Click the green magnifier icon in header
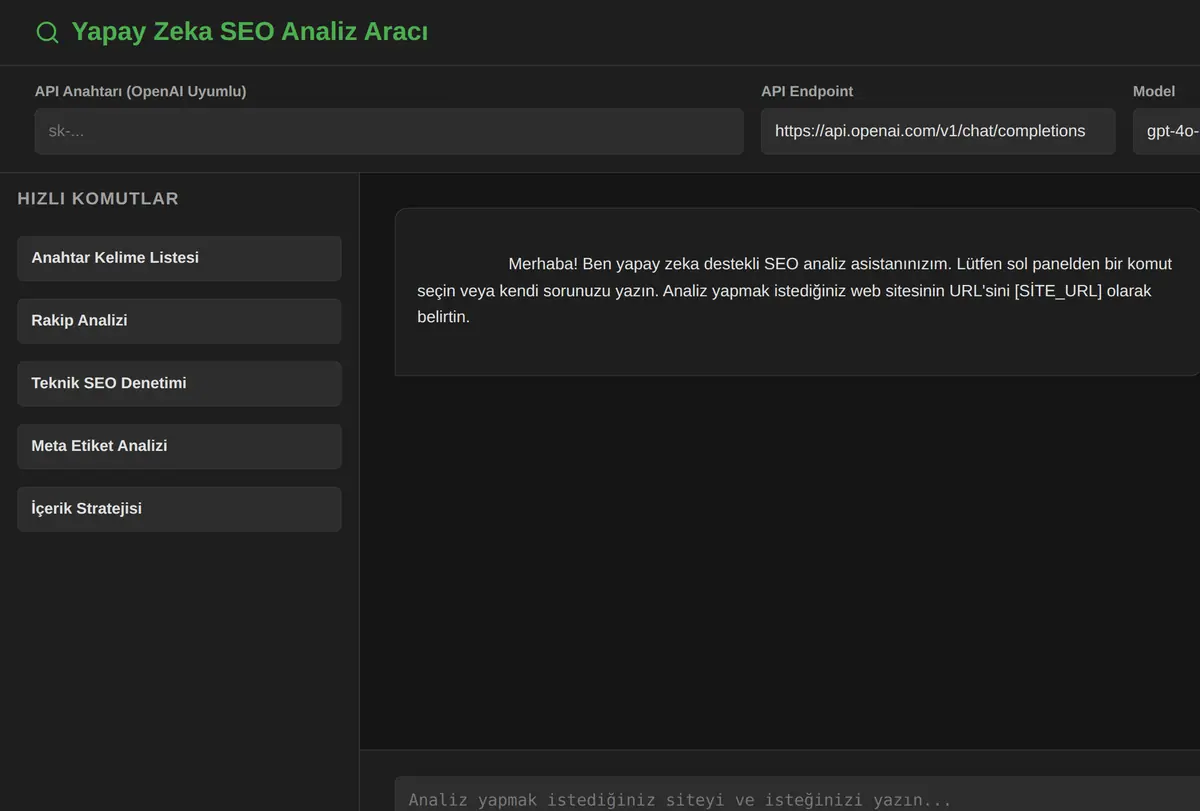 click(47, 32)
